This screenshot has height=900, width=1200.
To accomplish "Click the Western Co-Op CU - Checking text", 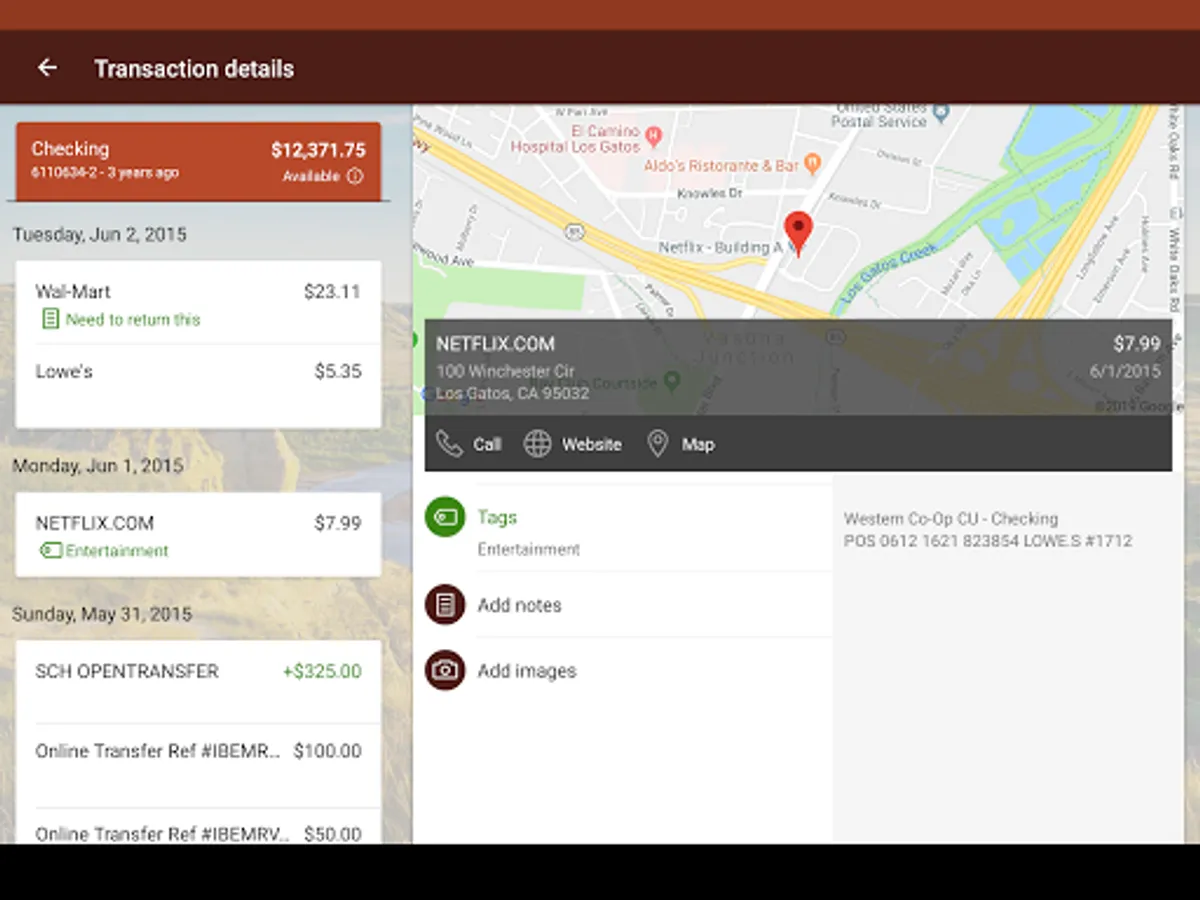I will [951, 518].
